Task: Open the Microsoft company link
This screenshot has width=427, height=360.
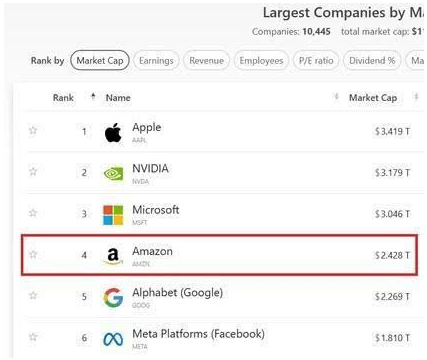Action: [x=156, y=210]
